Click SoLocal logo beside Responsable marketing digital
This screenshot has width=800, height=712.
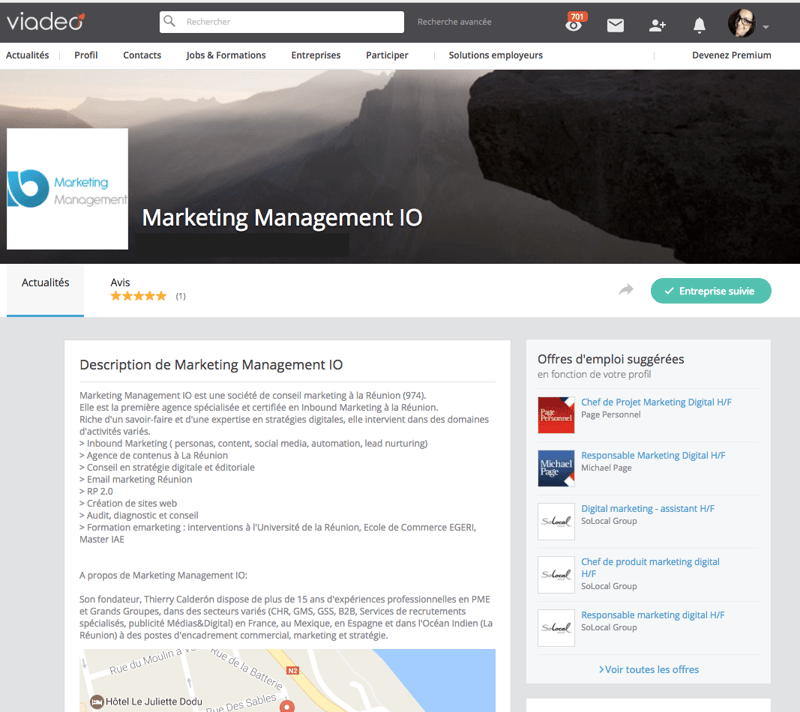[x=556, y=628]
